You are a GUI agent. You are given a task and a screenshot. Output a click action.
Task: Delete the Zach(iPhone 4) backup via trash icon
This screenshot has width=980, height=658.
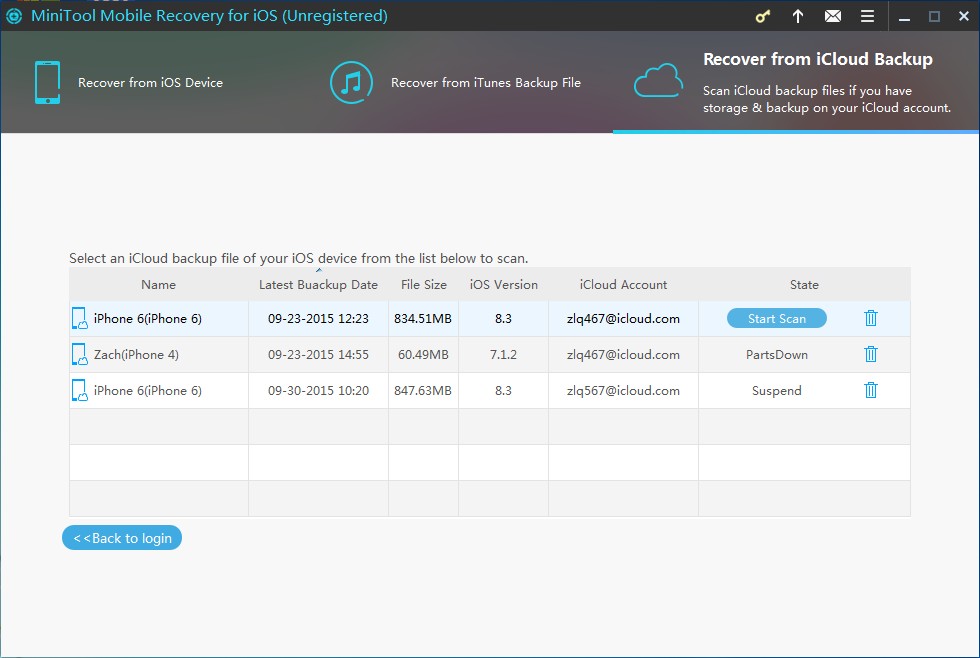[871, 354]
